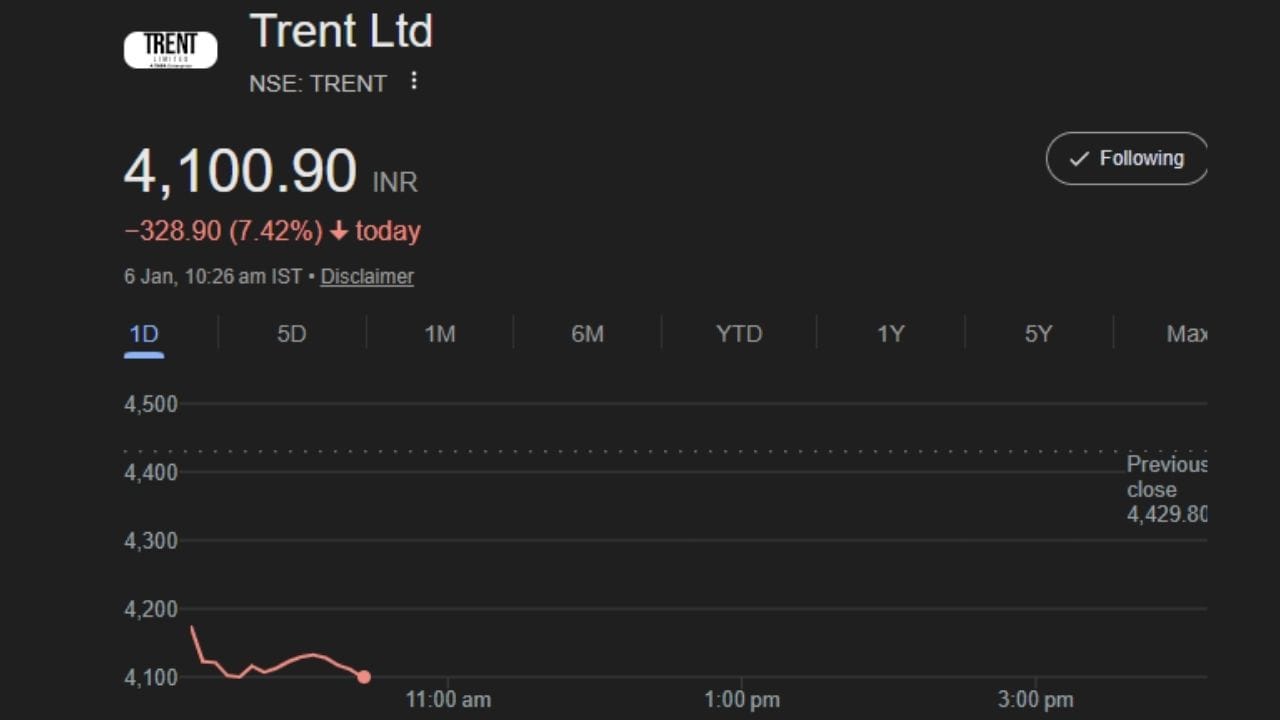
Task: Open the Disclaimer link
Action: pos(367,276)
